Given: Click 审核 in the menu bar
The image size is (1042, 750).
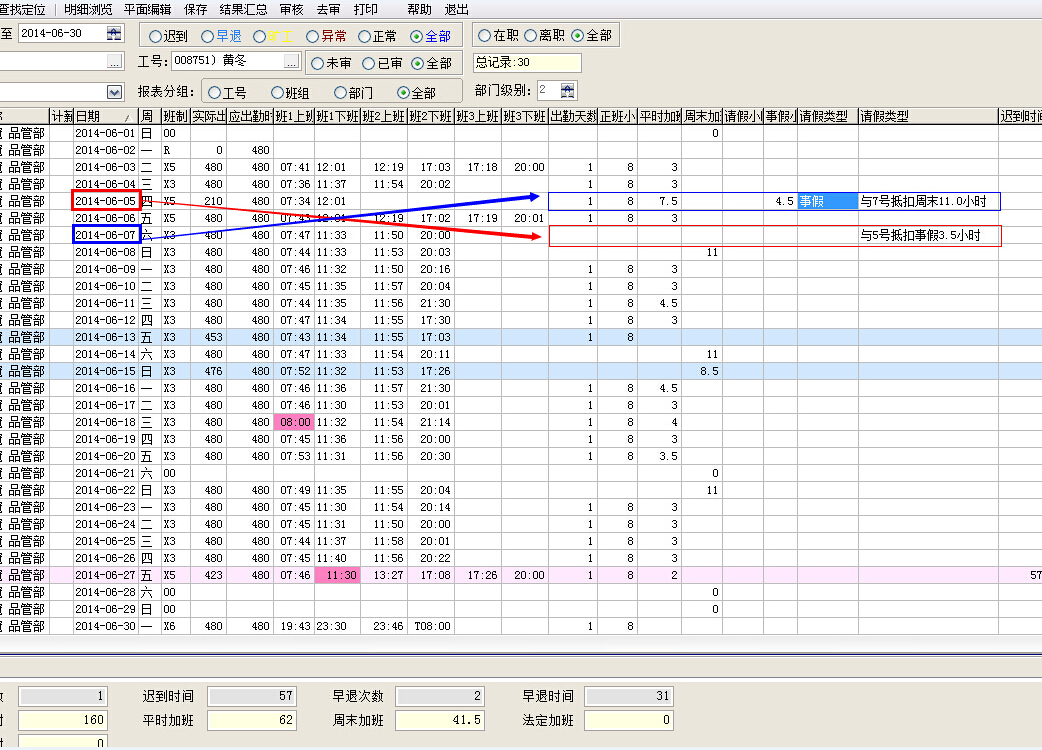Looking at the screenshot, I should click(x=291, y=9).
